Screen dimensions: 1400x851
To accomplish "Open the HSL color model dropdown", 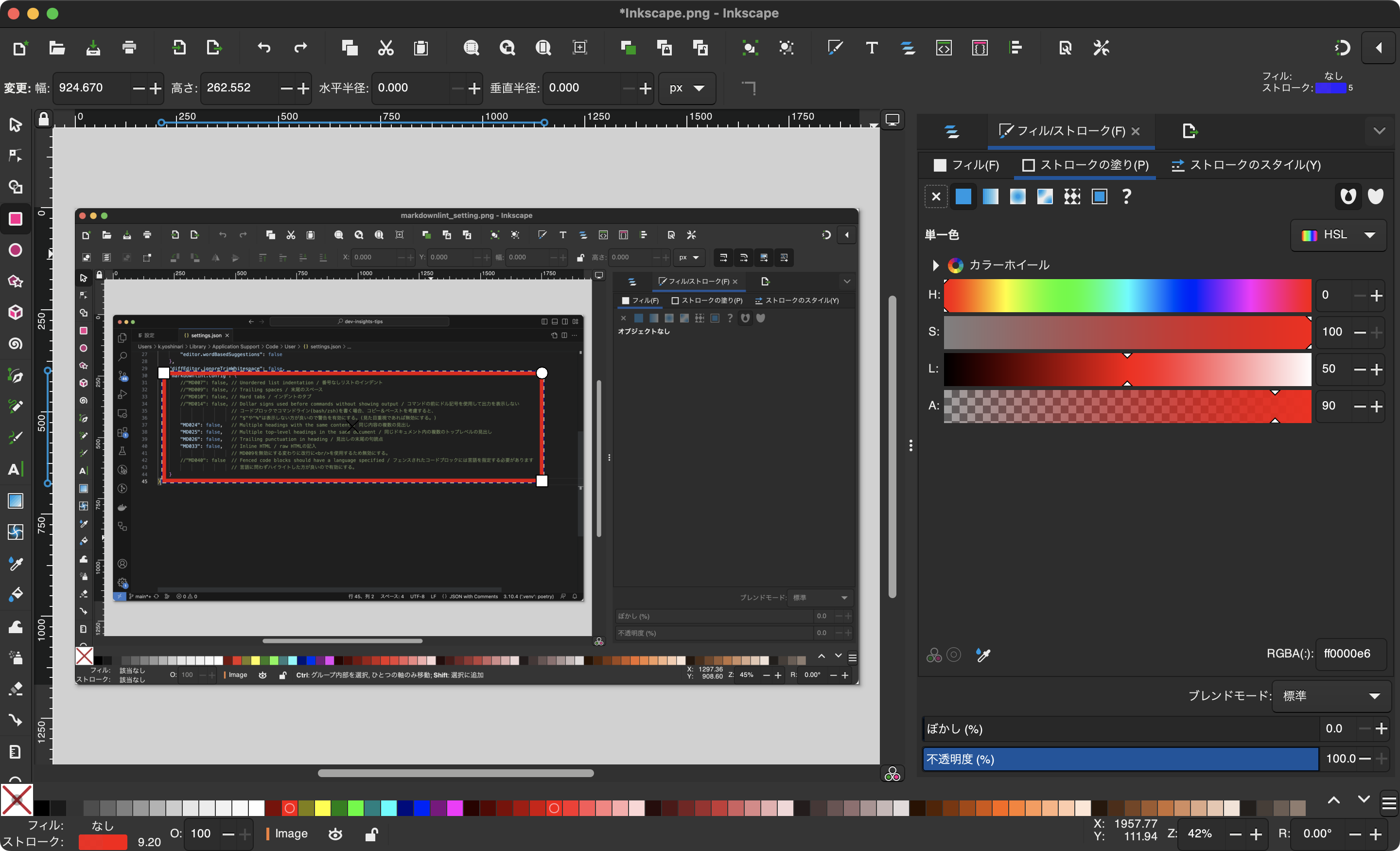I will point(1339,235).
